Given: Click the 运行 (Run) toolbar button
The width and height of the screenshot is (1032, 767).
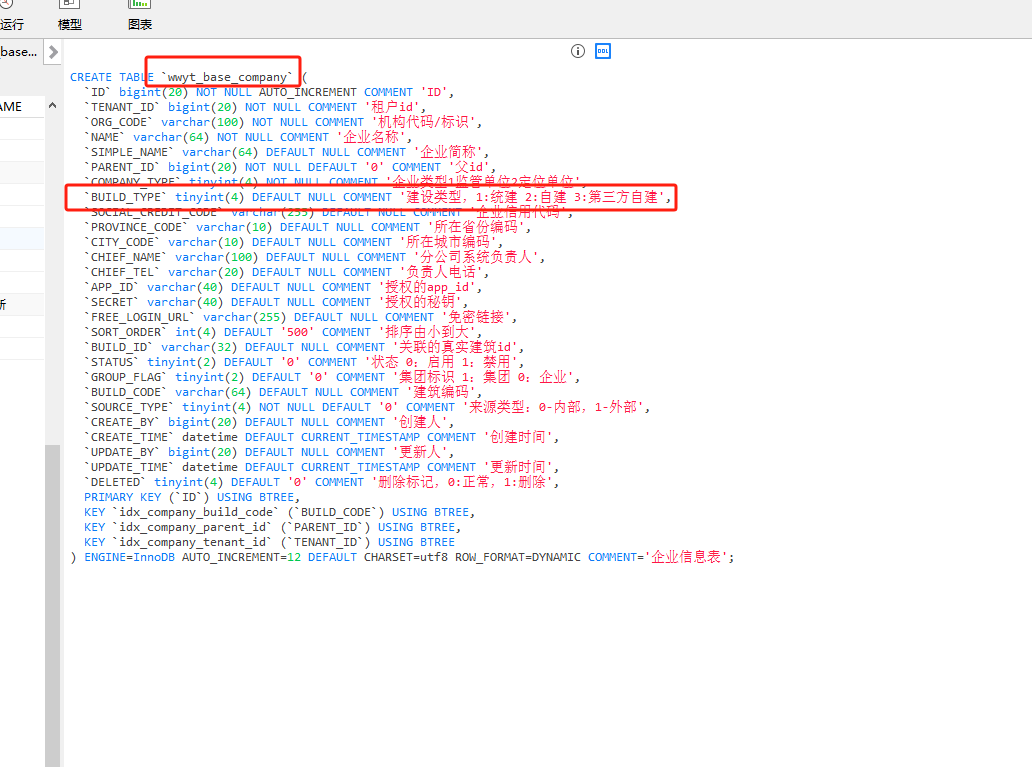Looking at the screenshot, I should pyautogui.click(x=11, y=16).
